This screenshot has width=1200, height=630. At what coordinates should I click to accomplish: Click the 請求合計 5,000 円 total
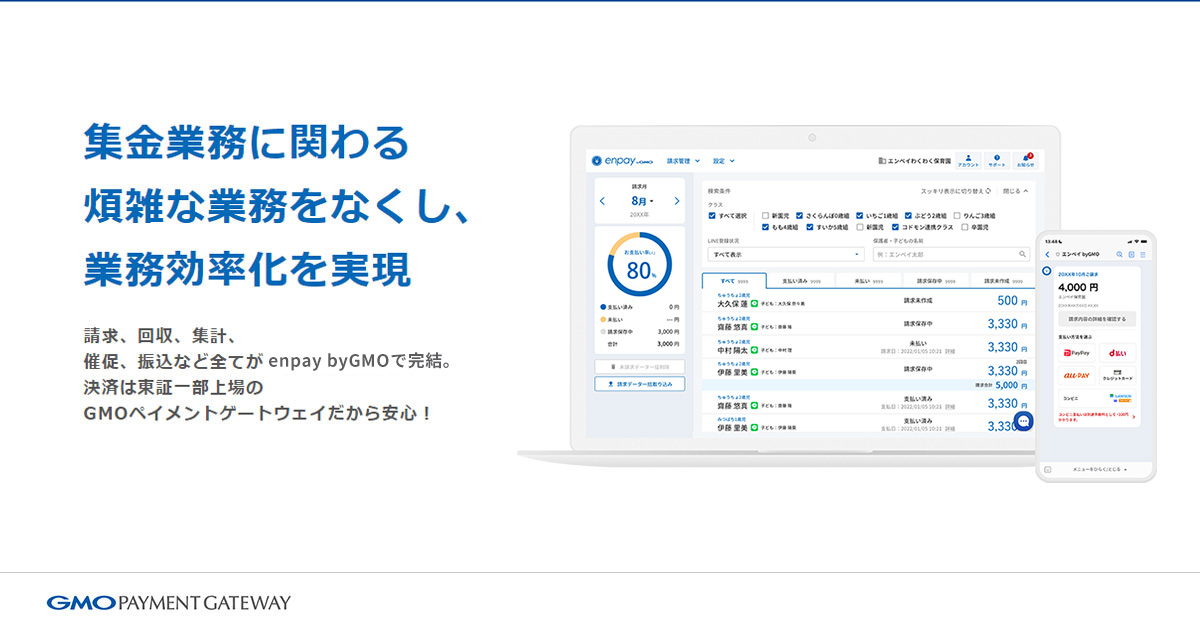[1000, 384]
